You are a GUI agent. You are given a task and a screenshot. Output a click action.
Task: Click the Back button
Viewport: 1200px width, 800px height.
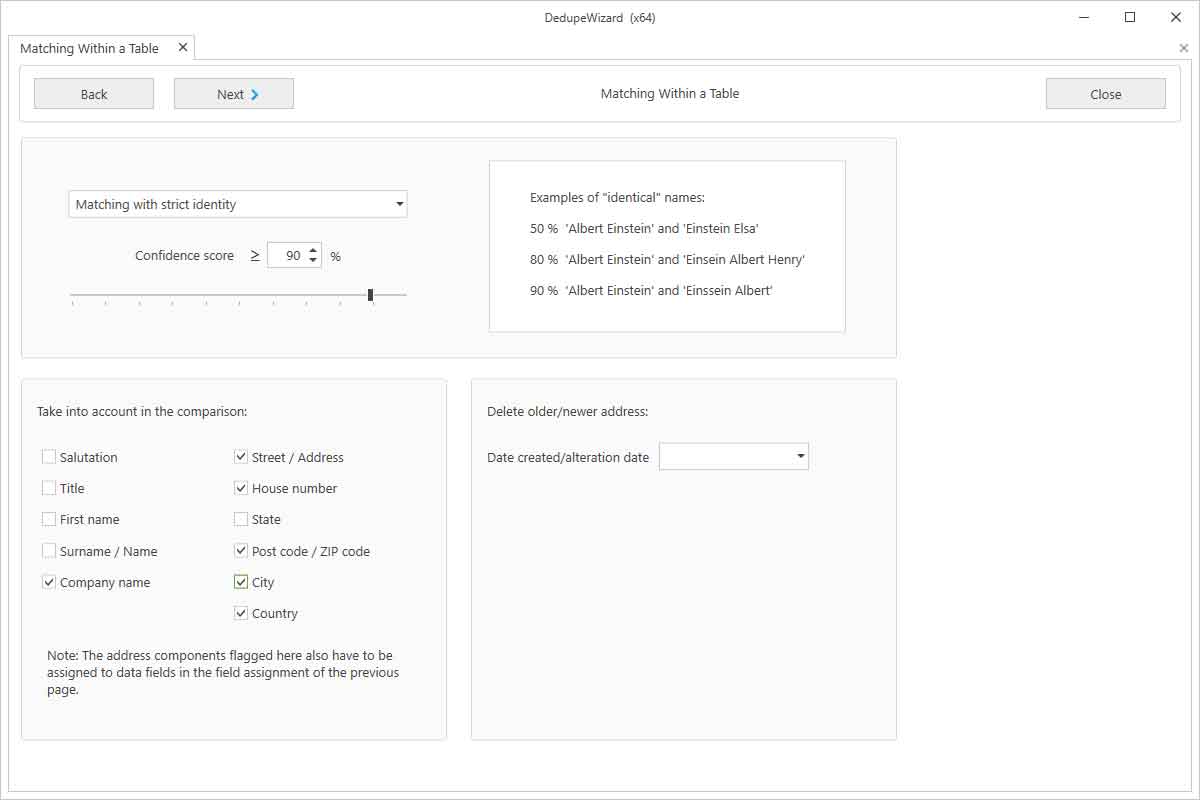93,93
